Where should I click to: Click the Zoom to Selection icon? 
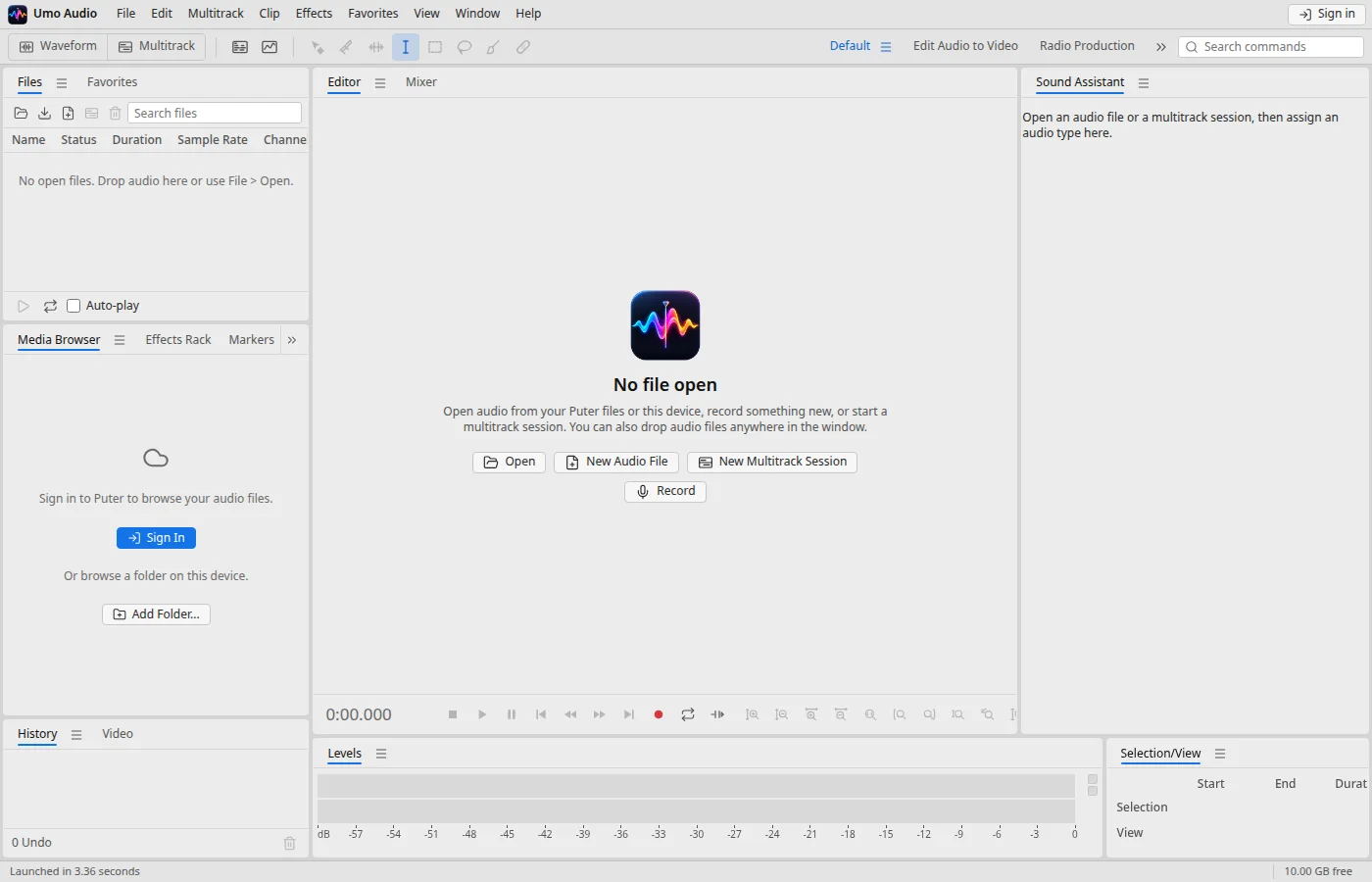[958, 714]
